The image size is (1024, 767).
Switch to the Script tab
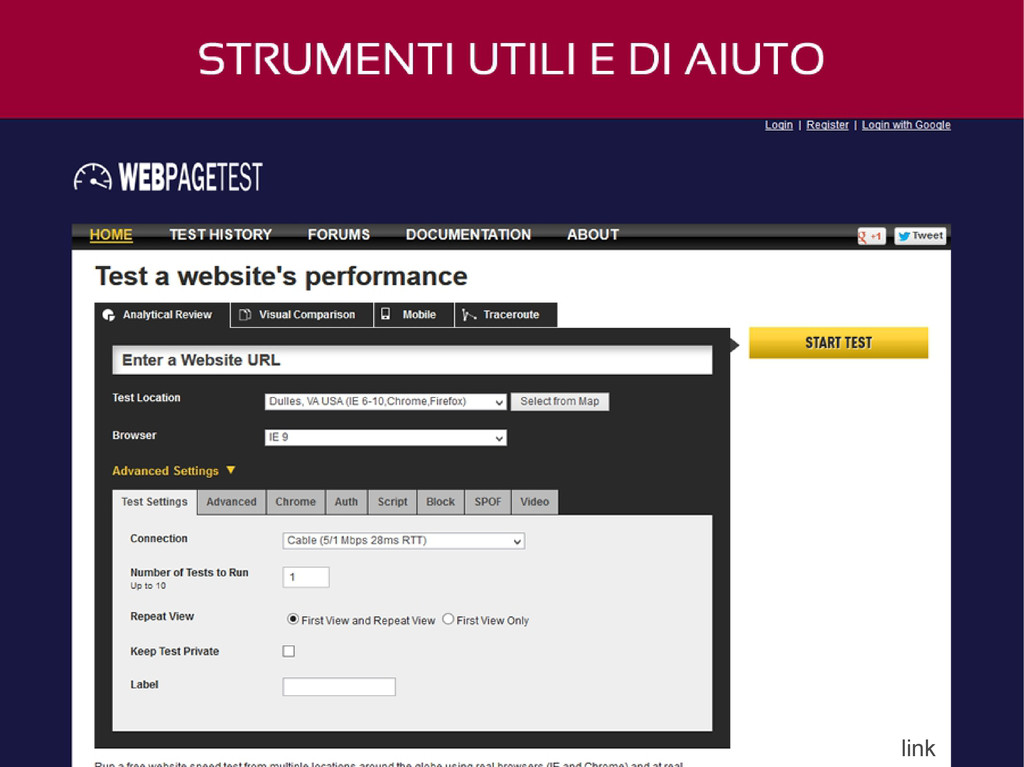392,502
